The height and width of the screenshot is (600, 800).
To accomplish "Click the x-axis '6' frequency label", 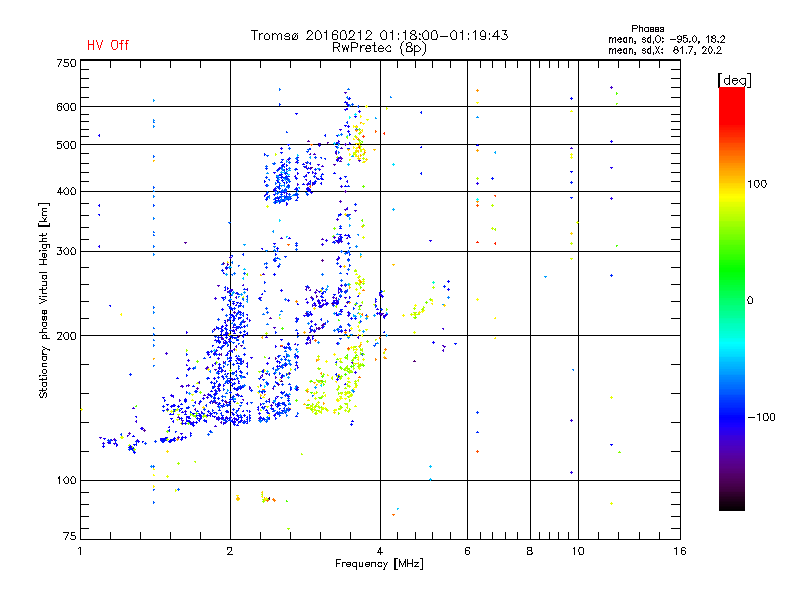I will pos(467,551).
